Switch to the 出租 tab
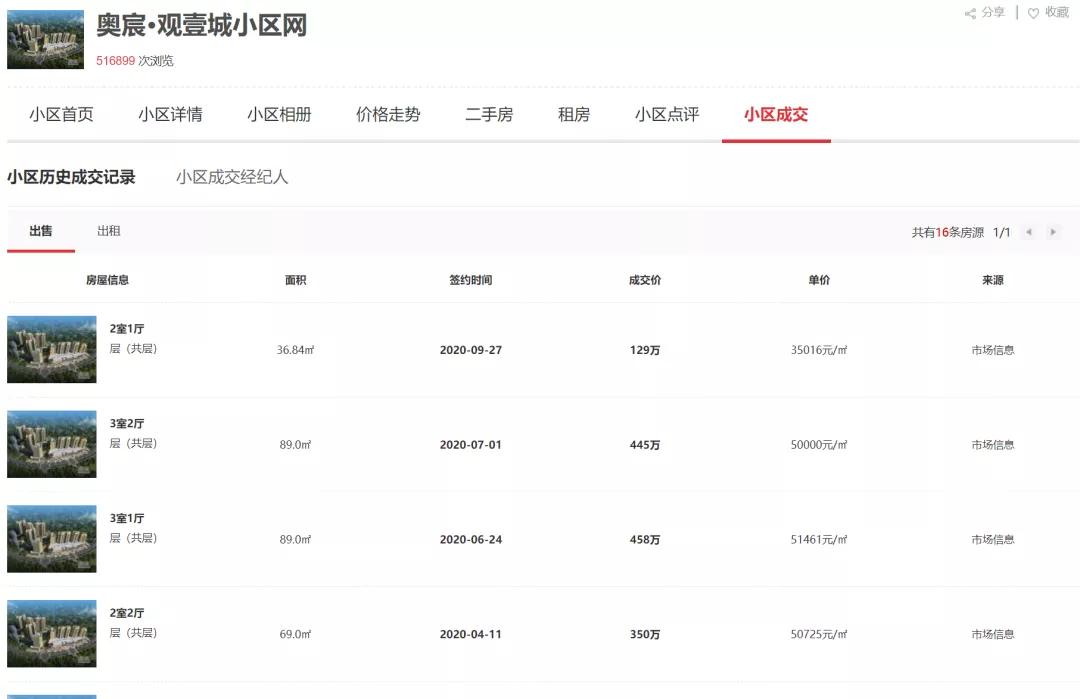 [x=110, y=230]
